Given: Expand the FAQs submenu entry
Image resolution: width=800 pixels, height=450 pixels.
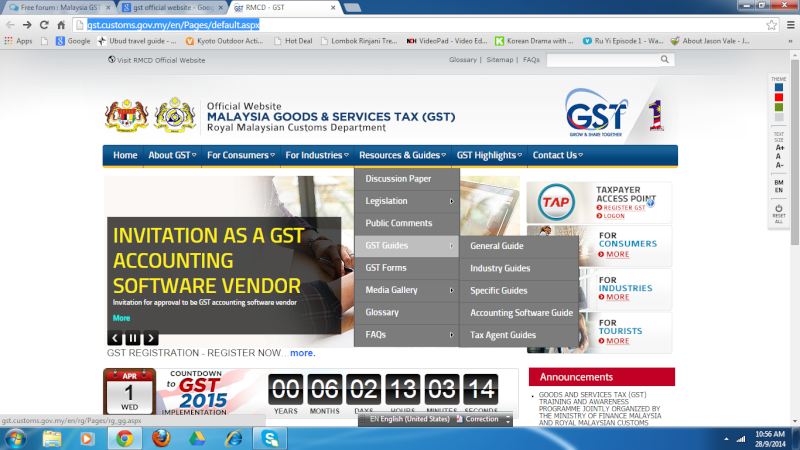Looking at the screenshot, I should tap(407, 335).
